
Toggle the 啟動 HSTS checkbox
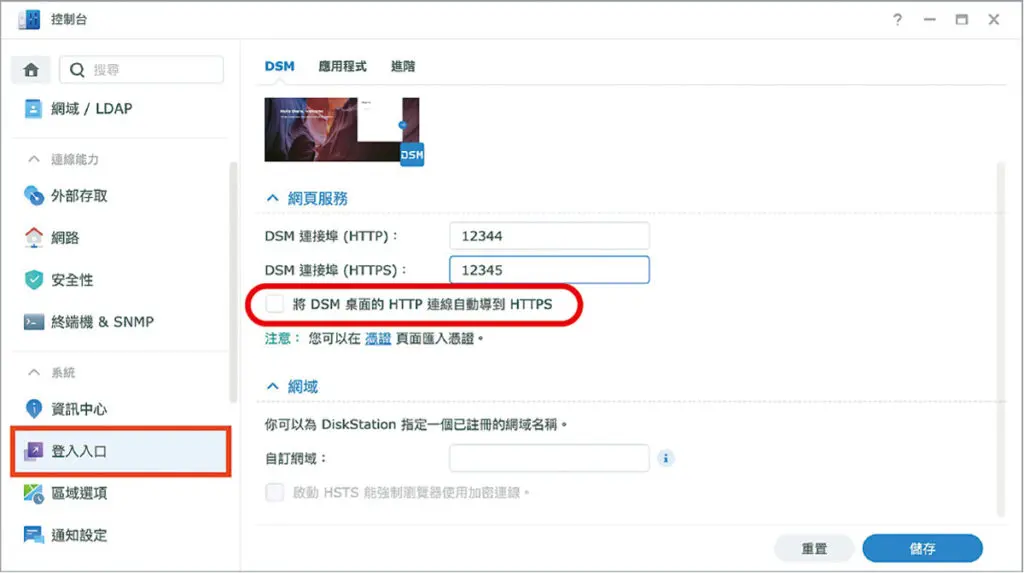tap(275, 492)
